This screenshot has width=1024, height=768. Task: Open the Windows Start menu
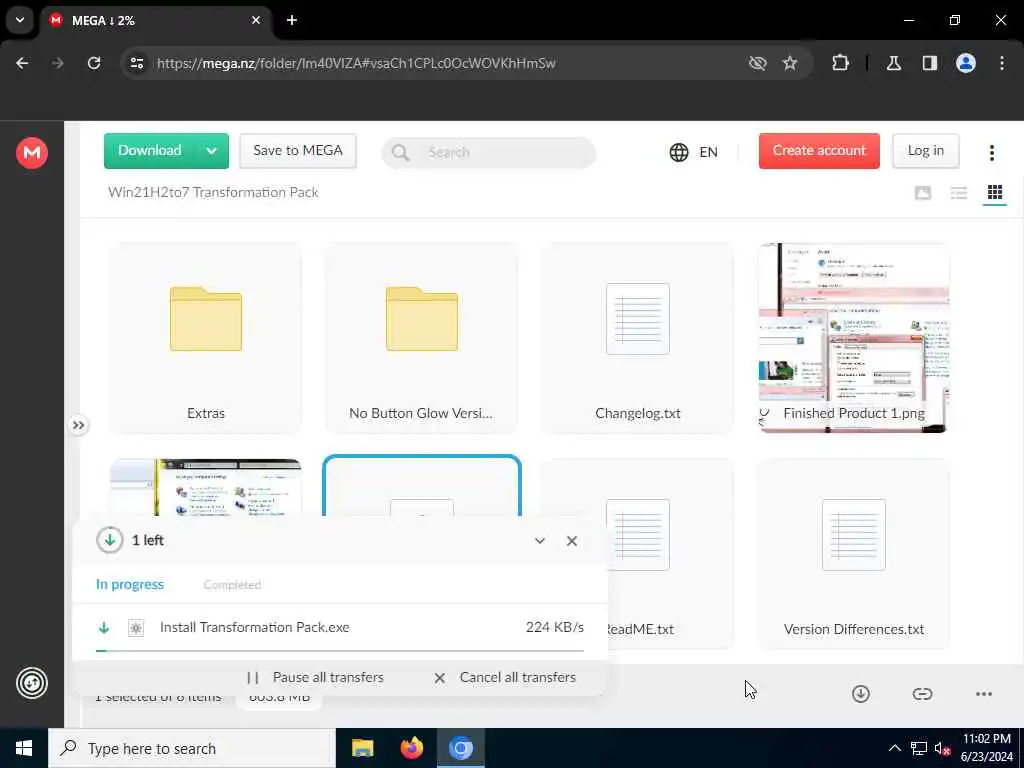click(x=24, y=748)
